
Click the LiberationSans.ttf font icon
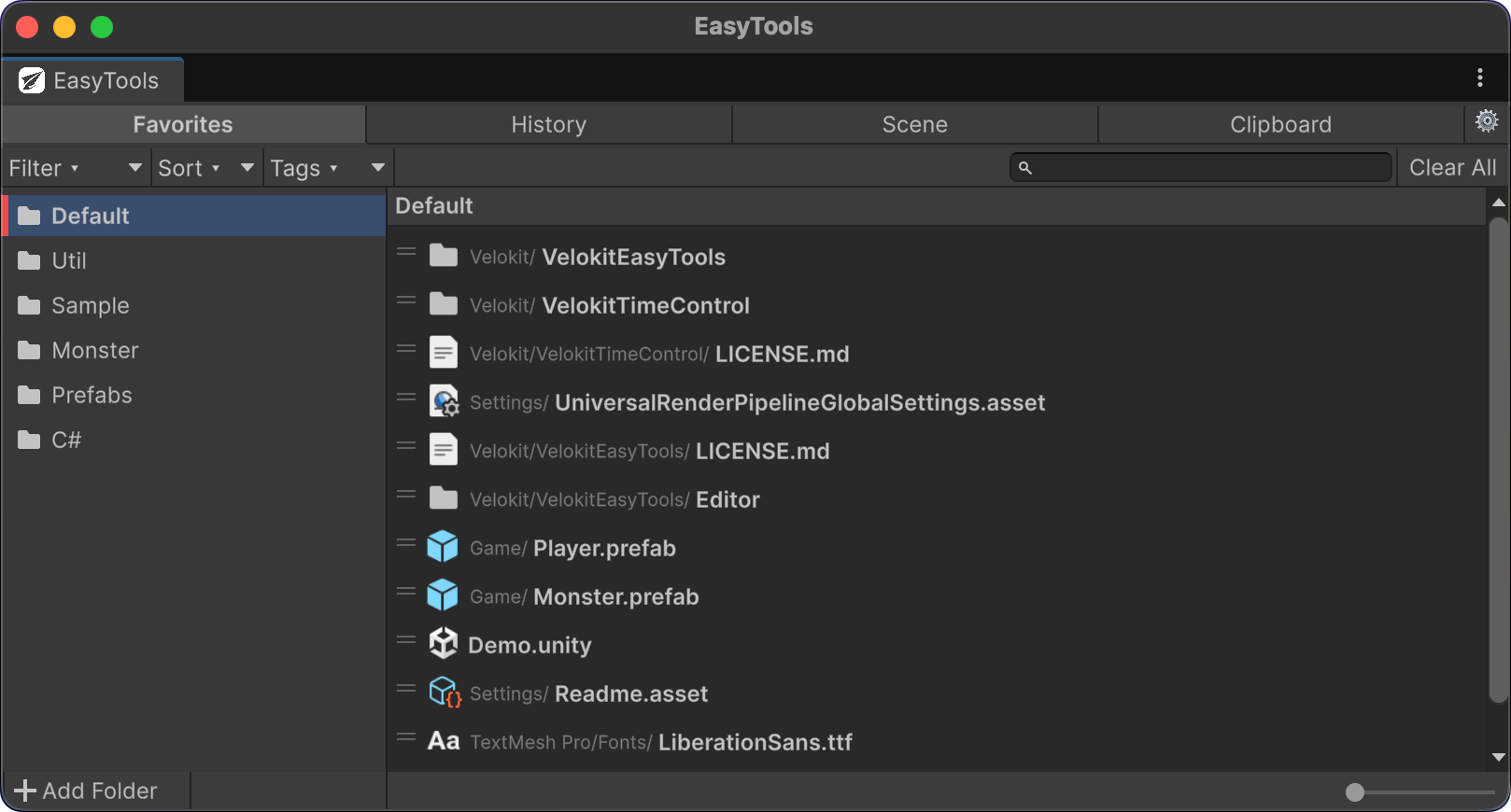[x=444, y=741]
